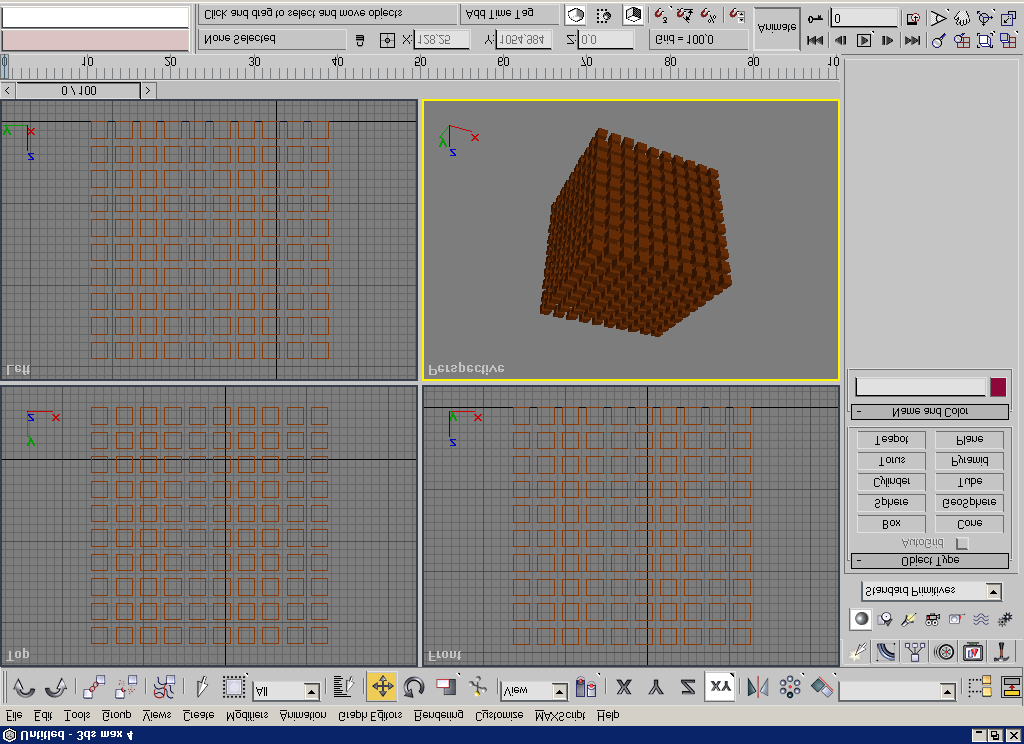Open the Schematic View icon at toolbar end
This screenshot has height=744, width=1024.
(1011, 687)
